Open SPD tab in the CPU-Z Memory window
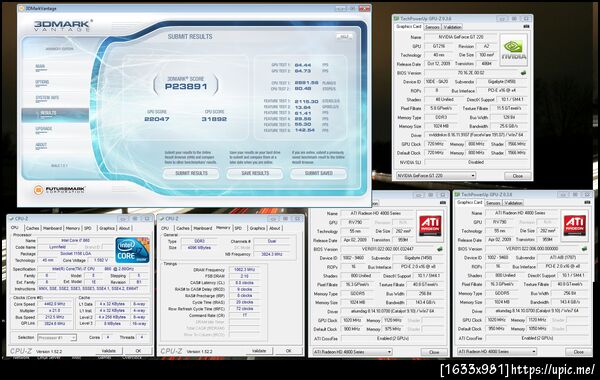Viewport: 600px width, 380px height. pyautogui.click(x=238, y=228)
